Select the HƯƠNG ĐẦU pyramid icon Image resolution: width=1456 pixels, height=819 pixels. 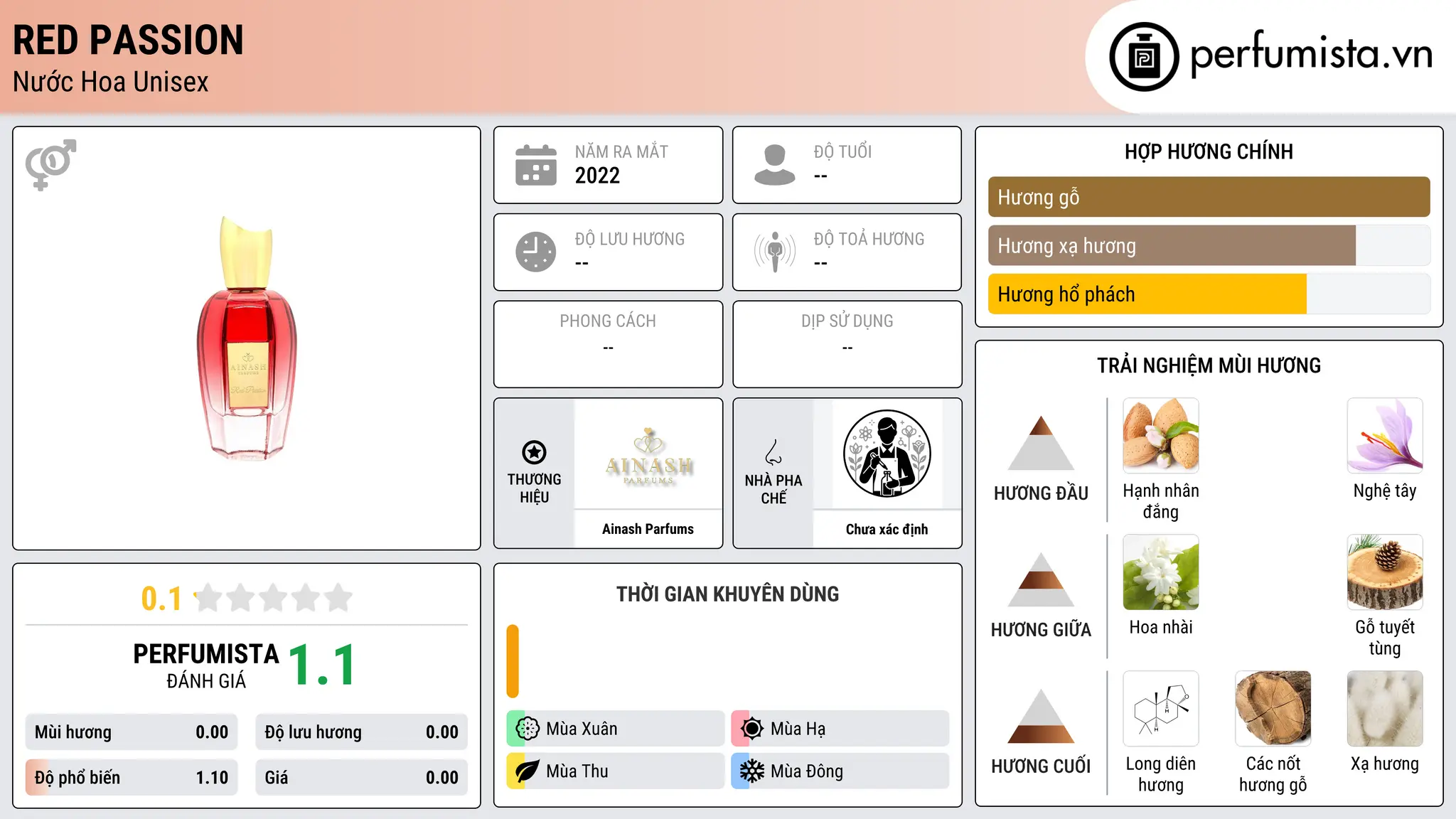(x=1041, y=443)
